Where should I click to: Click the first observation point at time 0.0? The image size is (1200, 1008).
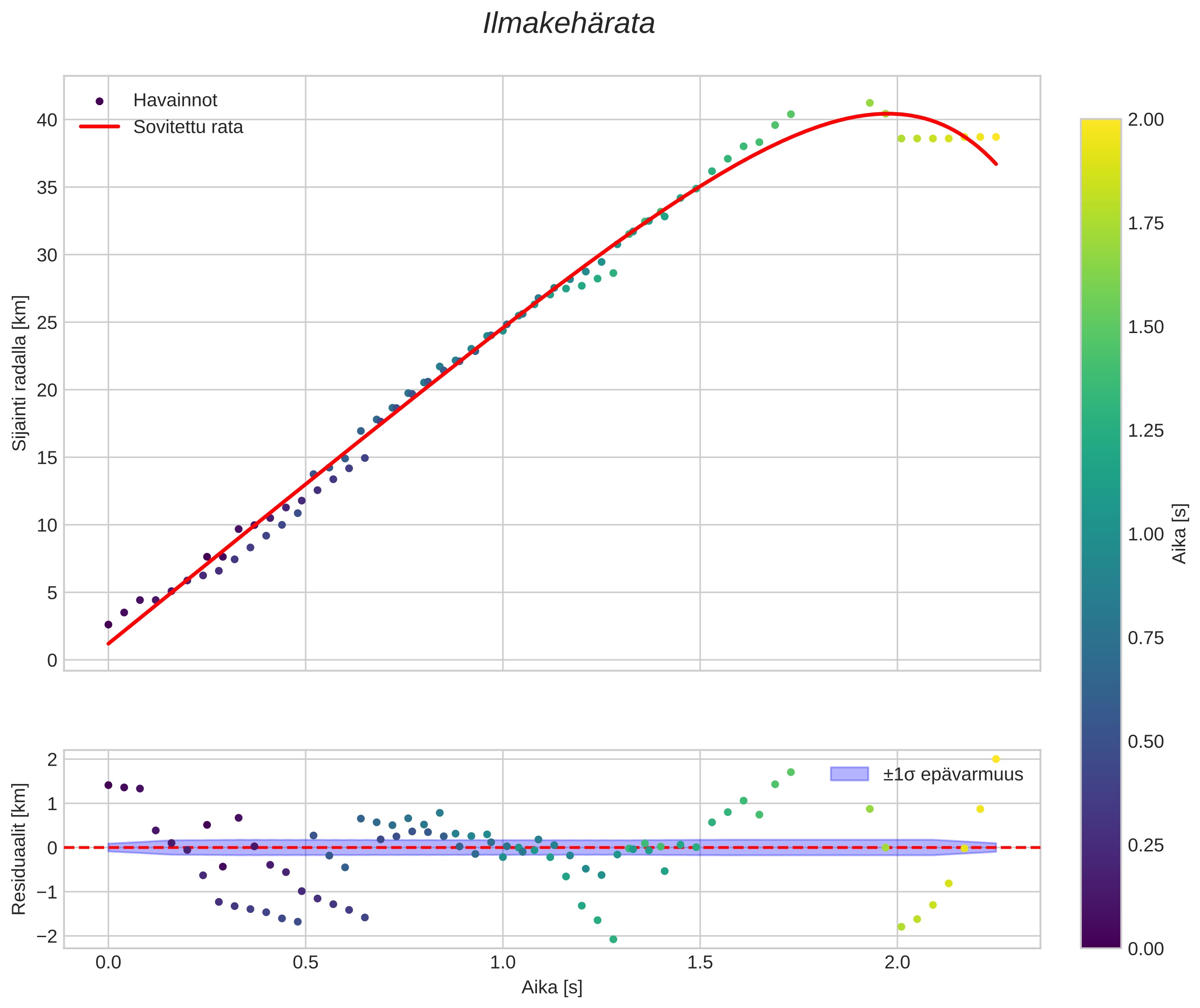[109, 625]
